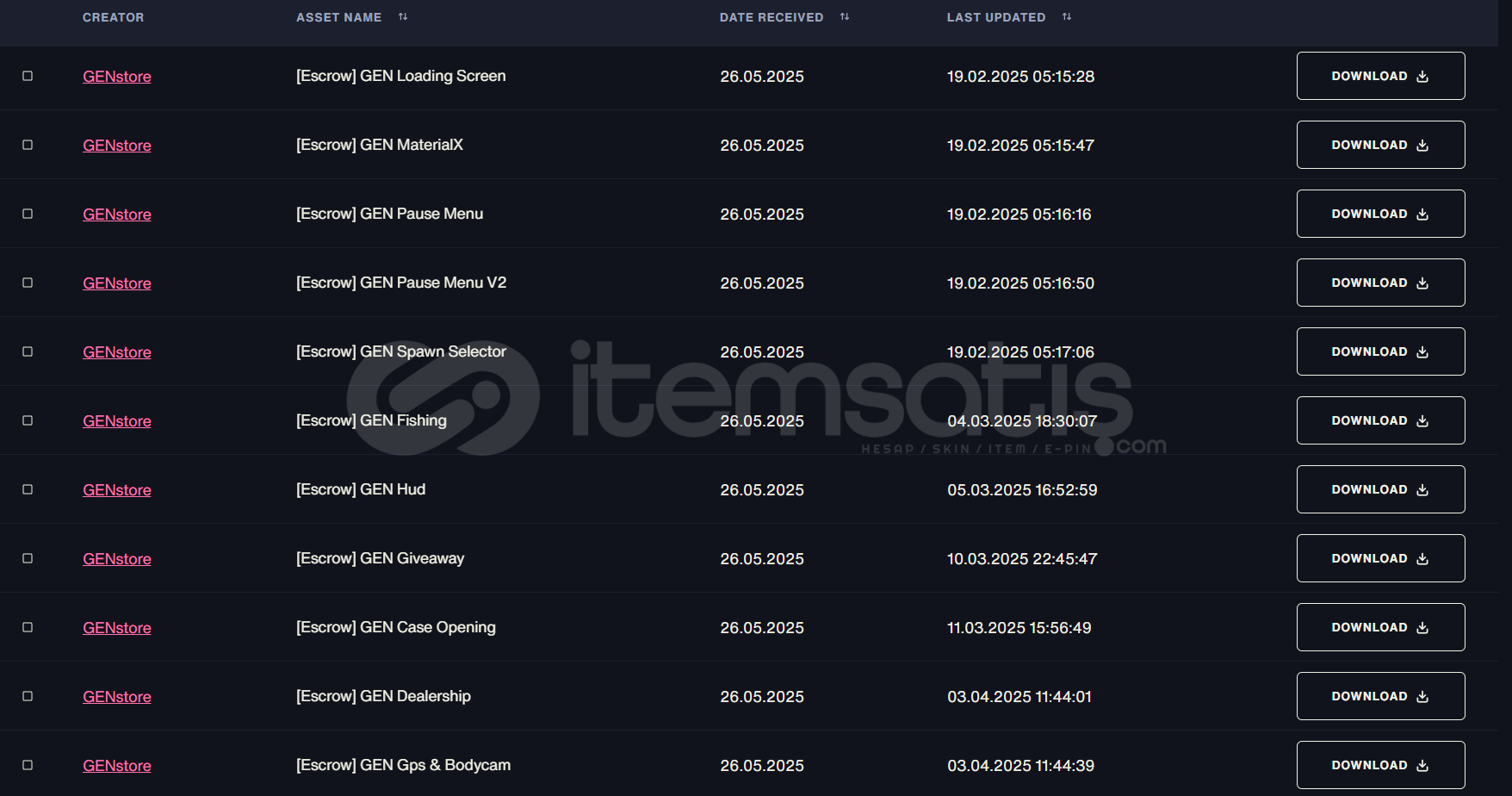The image size is (1512, 796).
Task: Open GENstore creator link for GEN Fishing
Action: (117, 421)
